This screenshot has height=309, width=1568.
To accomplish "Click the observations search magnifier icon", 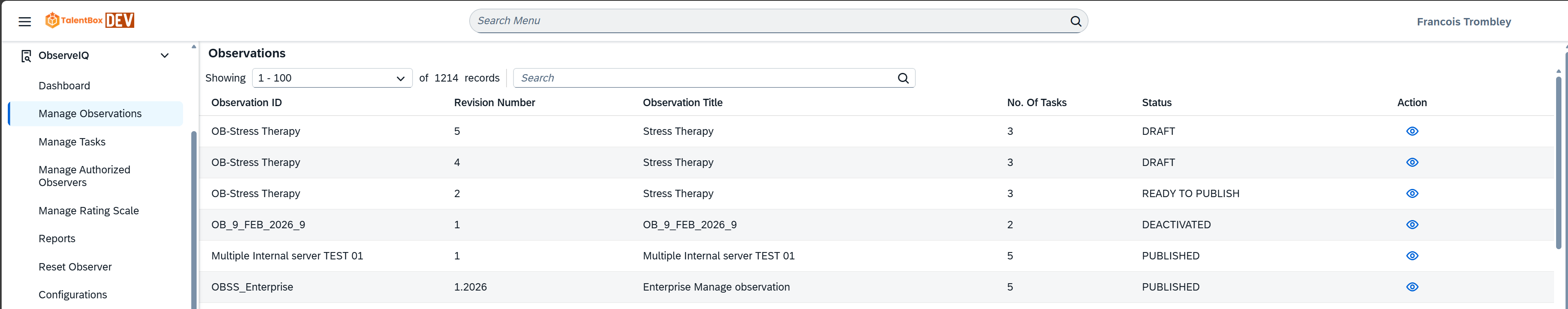I will click(x=903, y=78).
